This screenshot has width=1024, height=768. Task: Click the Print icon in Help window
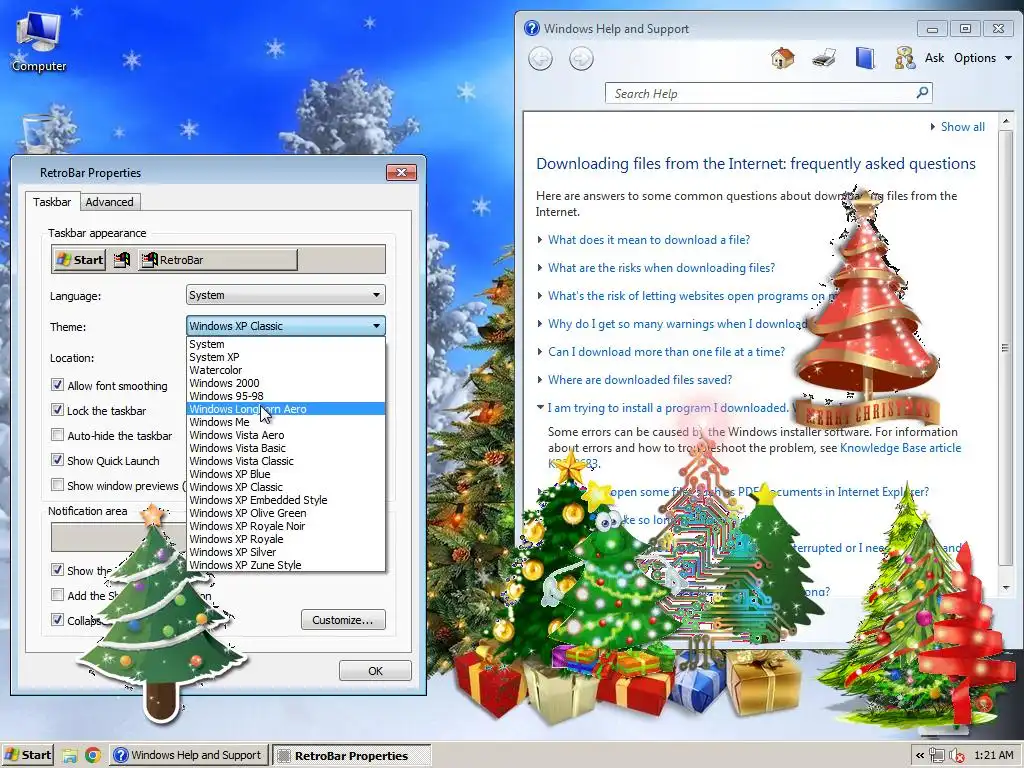(x=824, y=58)
